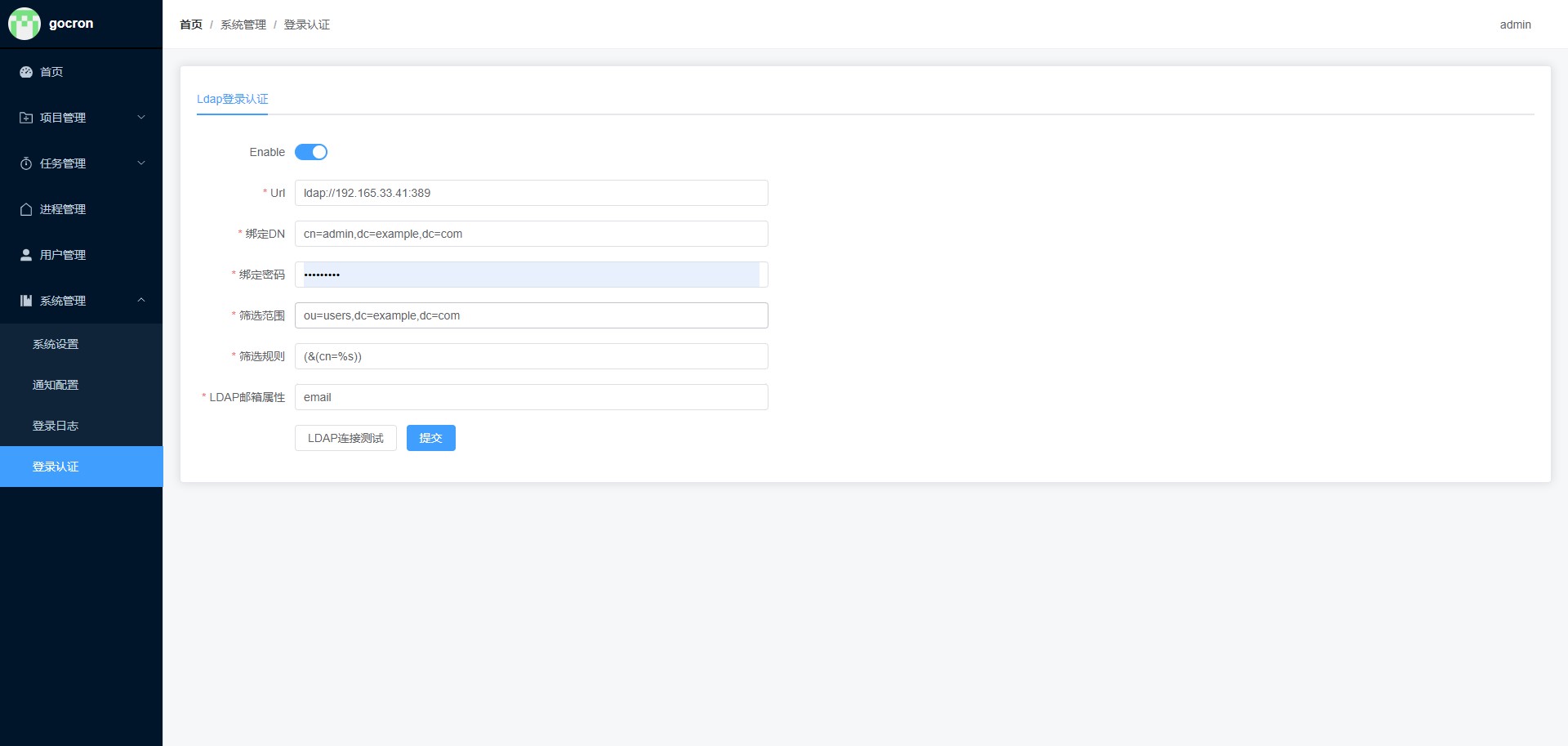This screenshot has width=1568, height=746.
Task: Focus the 筛选规则 input field
Action: point(532,356)
